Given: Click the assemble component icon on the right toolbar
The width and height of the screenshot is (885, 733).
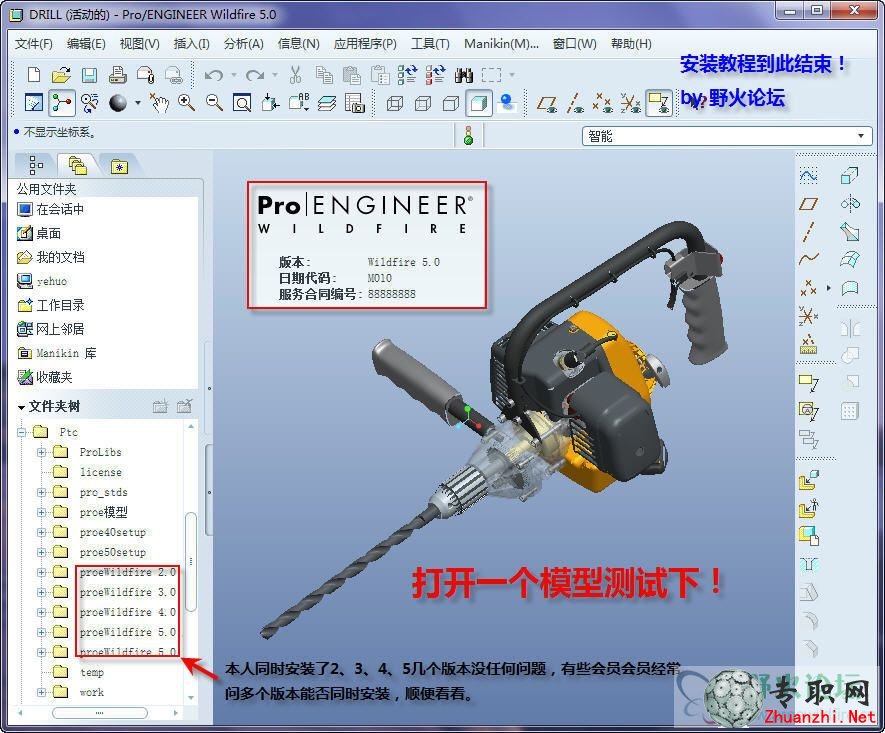Looking at the screenshot, I should click(x=808, y=481).
